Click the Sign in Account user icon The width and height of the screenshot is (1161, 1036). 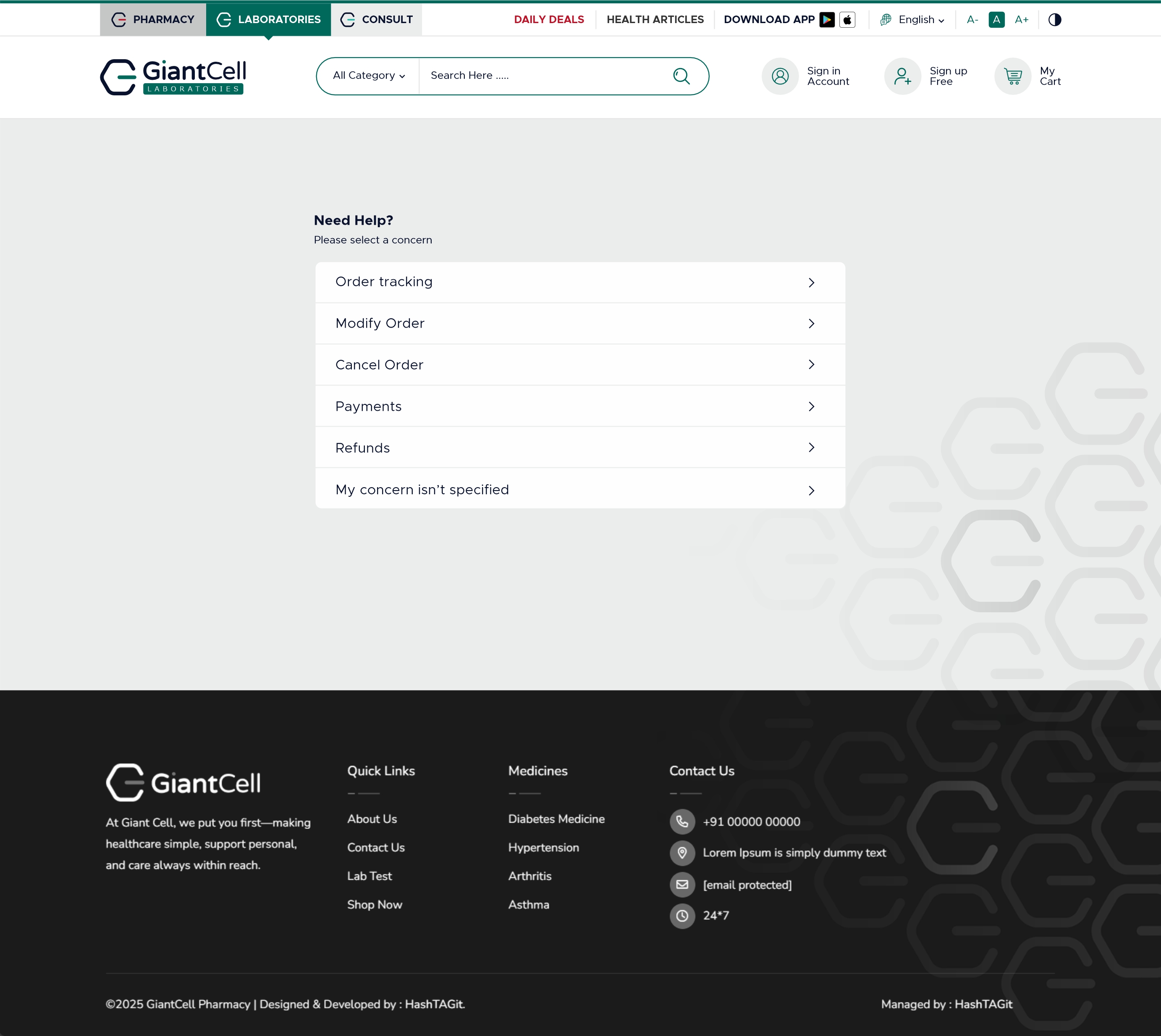(780, 76)
